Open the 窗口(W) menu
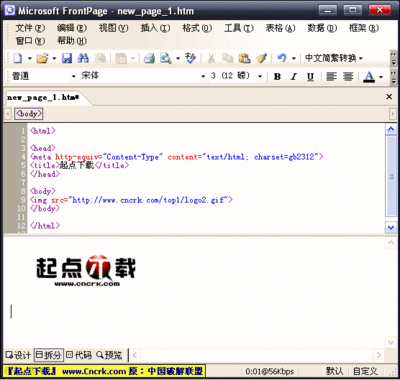The image size is (400, 380). pos(30,41)
